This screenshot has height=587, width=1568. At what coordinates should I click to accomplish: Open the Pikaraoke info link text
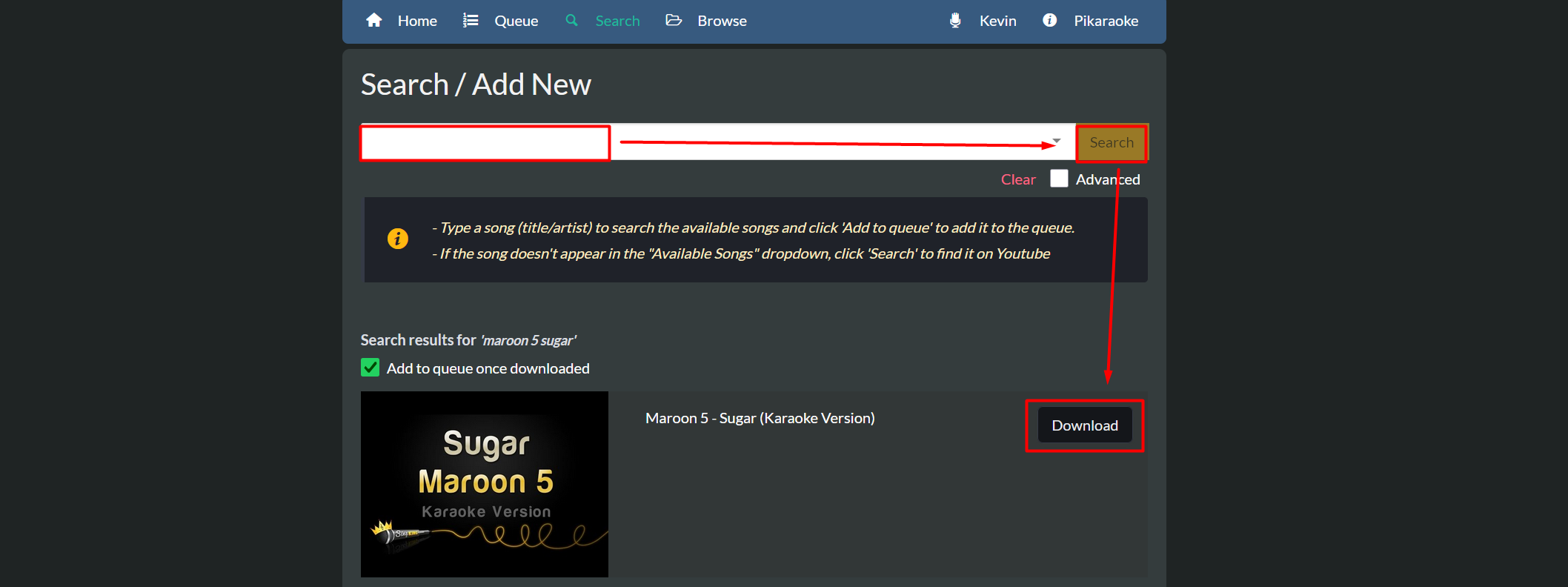tap(1106, 21)
